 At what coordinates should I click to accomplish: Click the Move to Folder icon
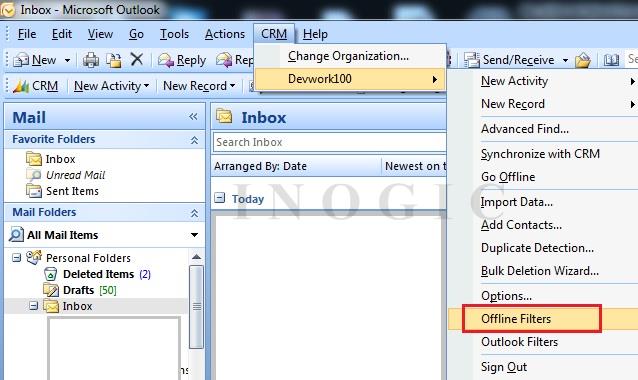point(114,60)
